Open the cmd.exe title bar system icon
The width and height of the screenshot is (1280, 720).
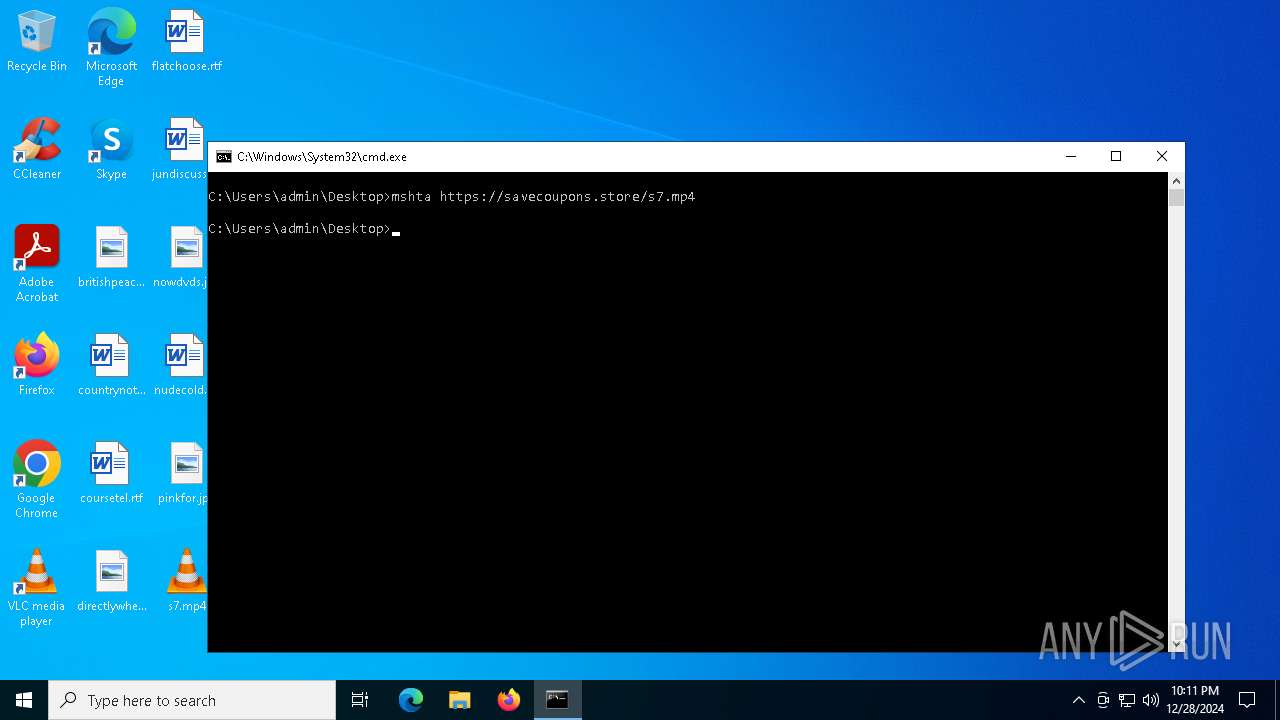coord(224,157)
